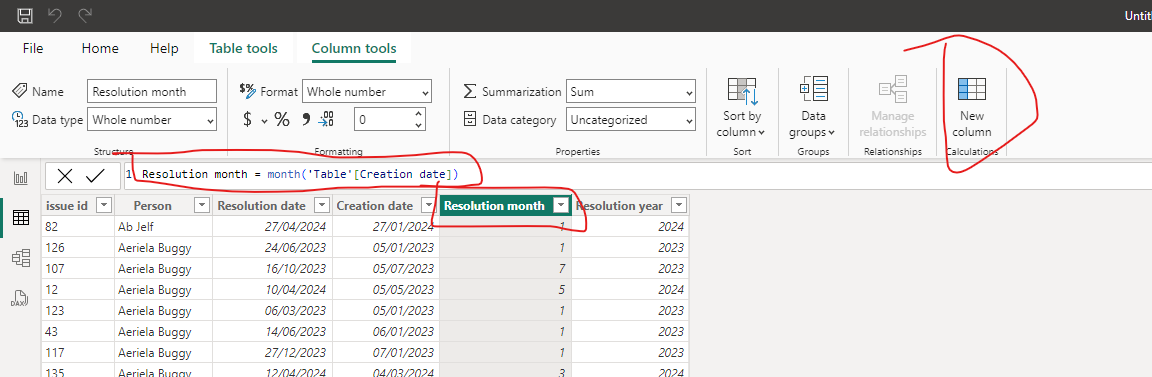Click the issue id cell 107

click(77, 269)
